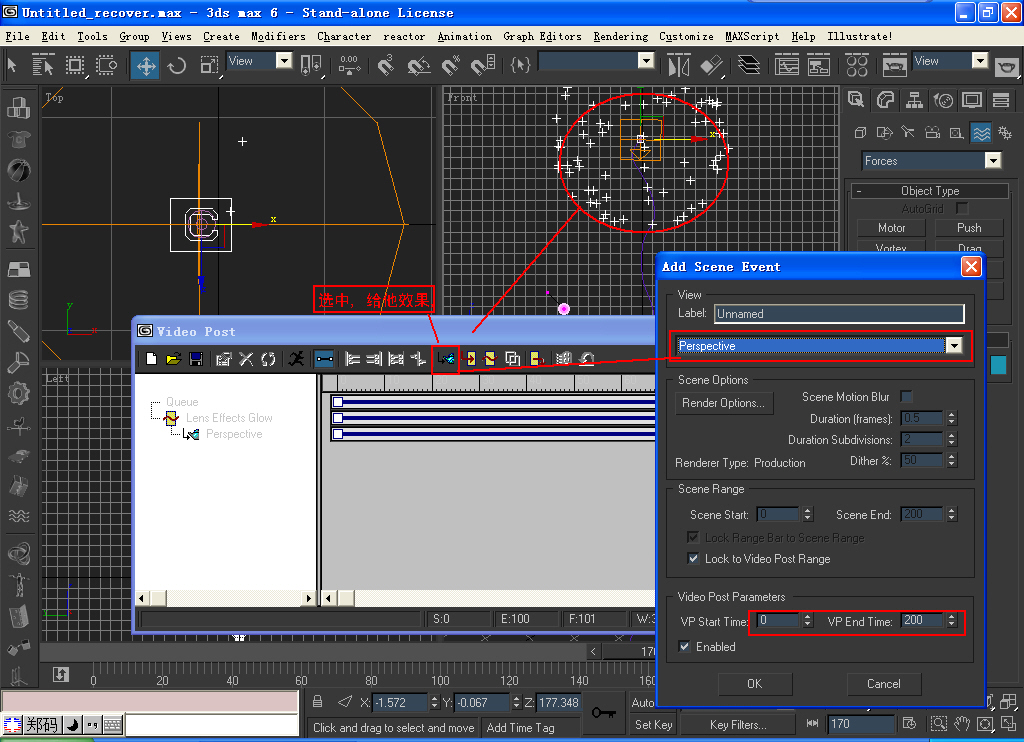The width and height of the screenshot is (1024, 742).
Task: Toggle AutoGrid checkbox in Object Type
Action: (961, 208)
